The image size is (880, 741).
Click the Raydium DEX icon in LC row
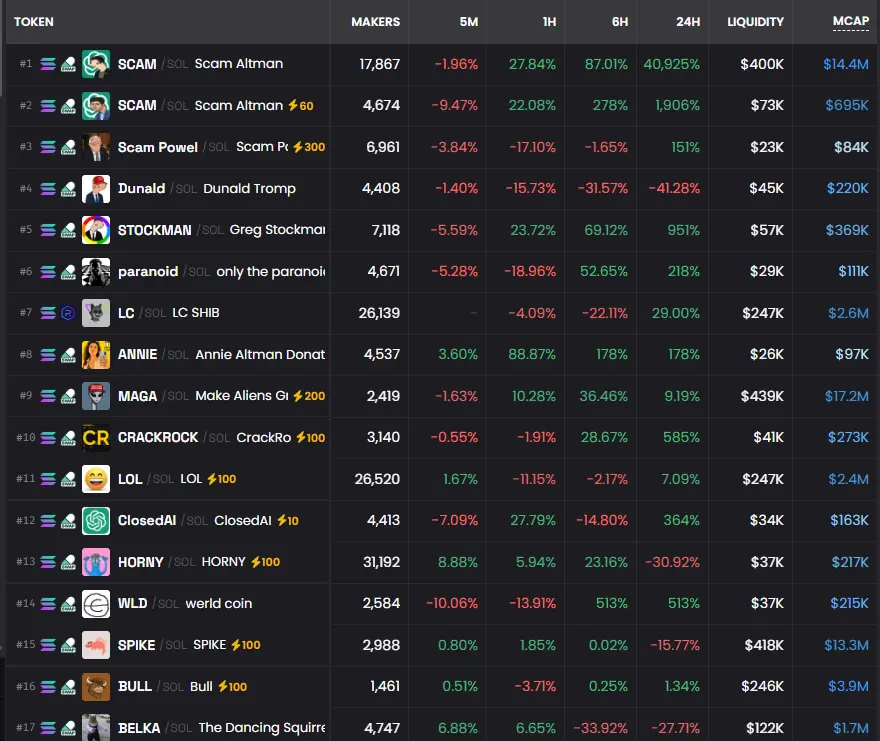[x=68, y=313]
